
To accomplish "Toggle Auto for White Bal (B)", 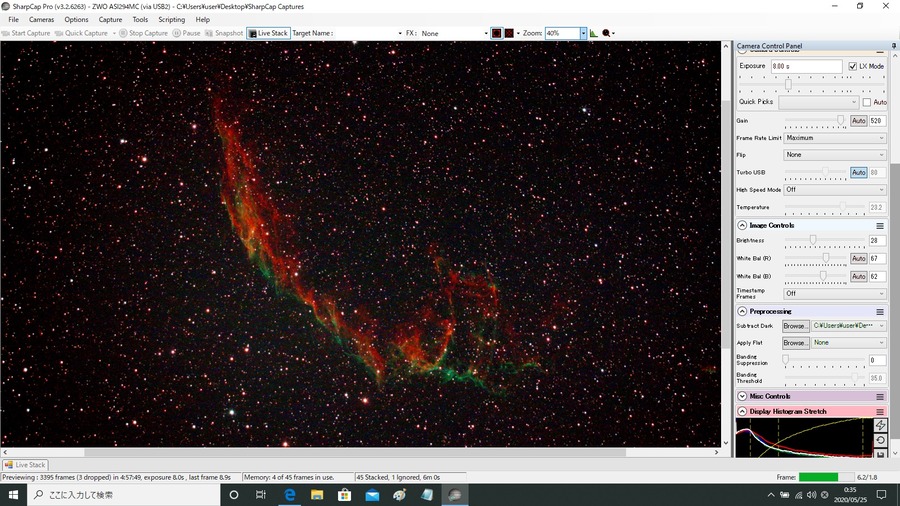I will [858, 277].
